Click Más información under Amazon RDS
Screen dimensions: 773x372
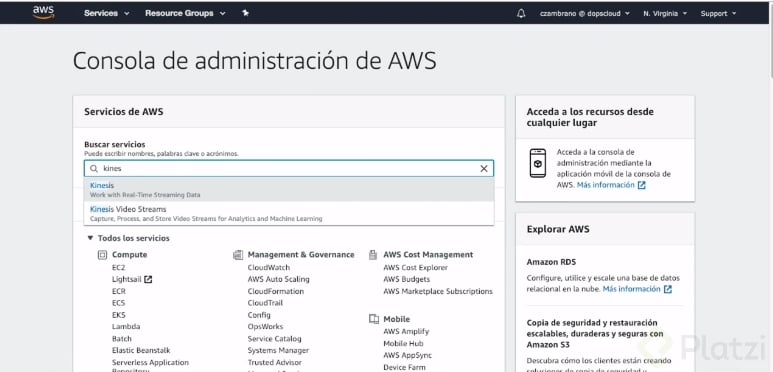(x=632, y=289)
